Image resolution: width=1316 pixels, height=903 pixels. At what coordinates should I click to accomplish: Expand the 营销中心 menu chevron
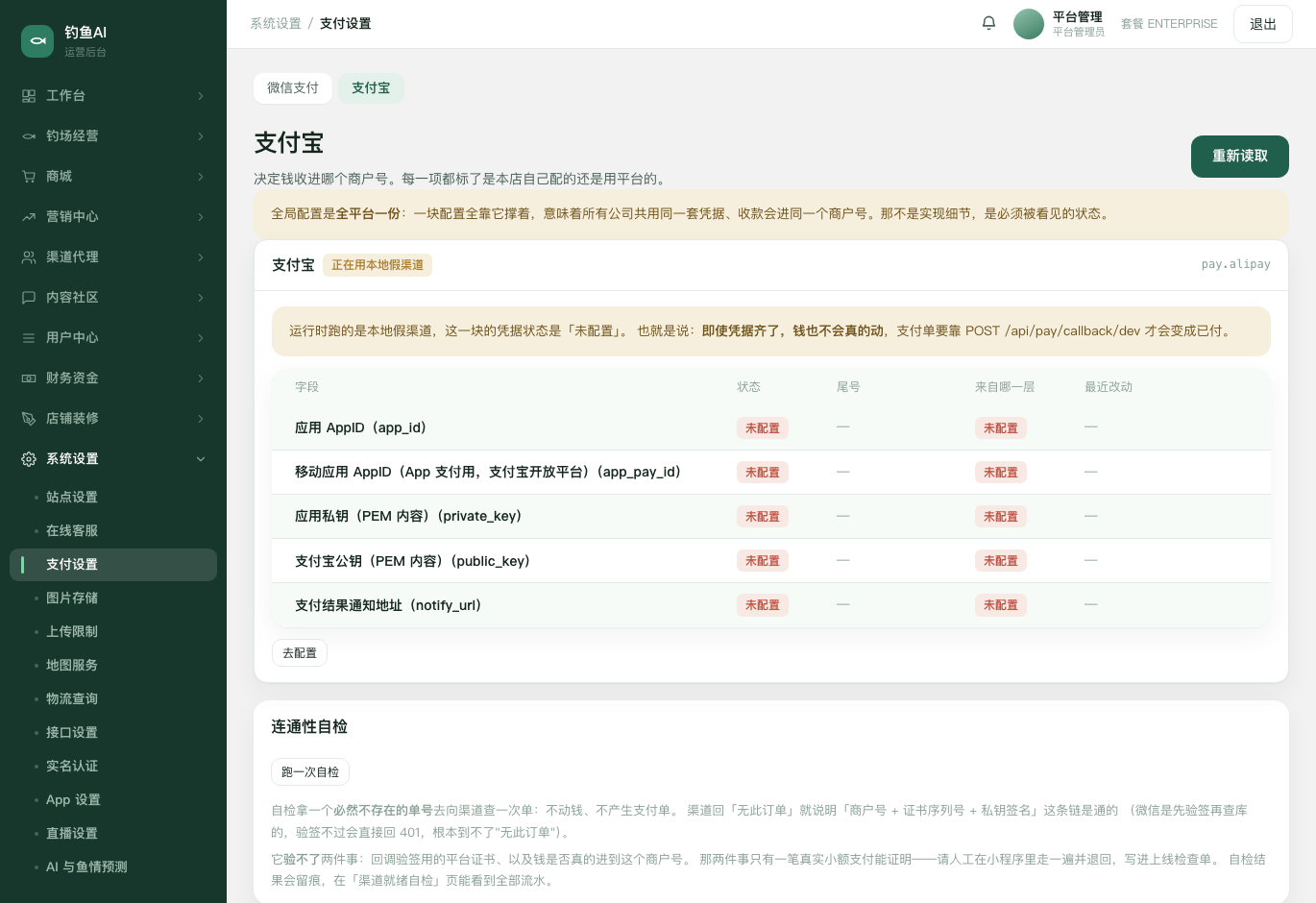201,217
